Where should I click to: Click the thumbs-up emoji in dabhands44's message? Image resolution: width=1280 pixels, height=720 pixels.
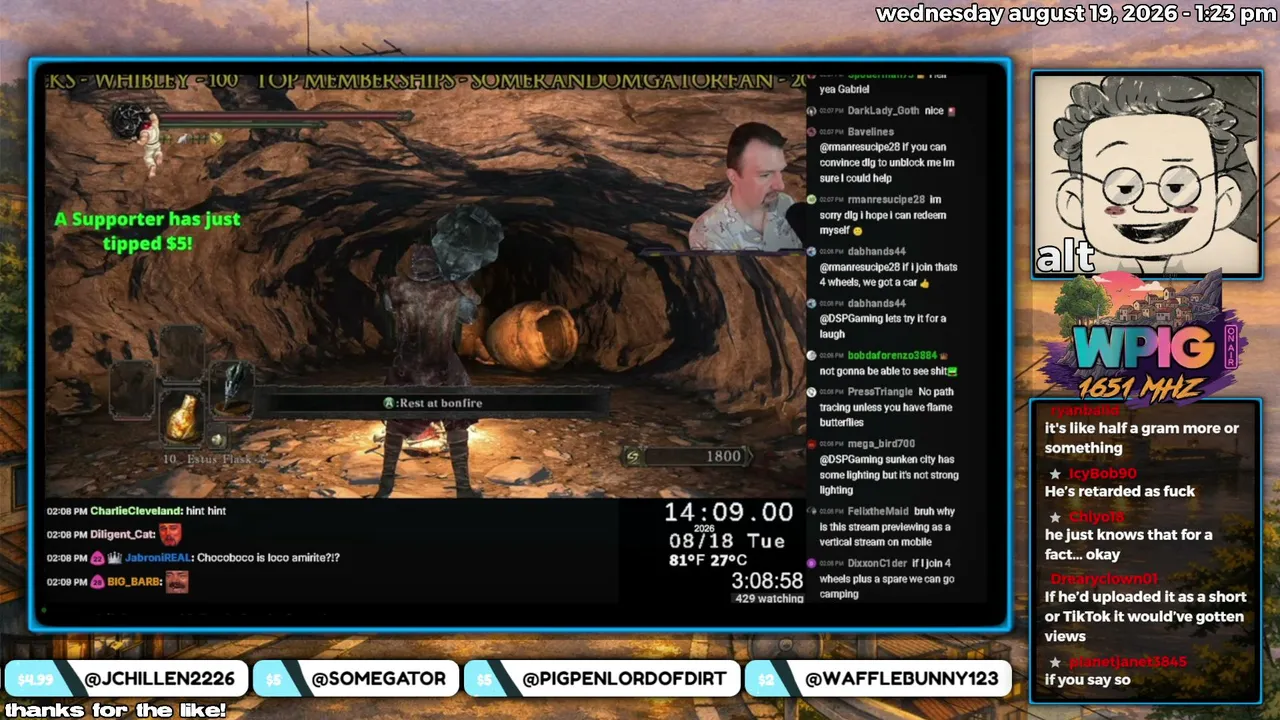924,283
